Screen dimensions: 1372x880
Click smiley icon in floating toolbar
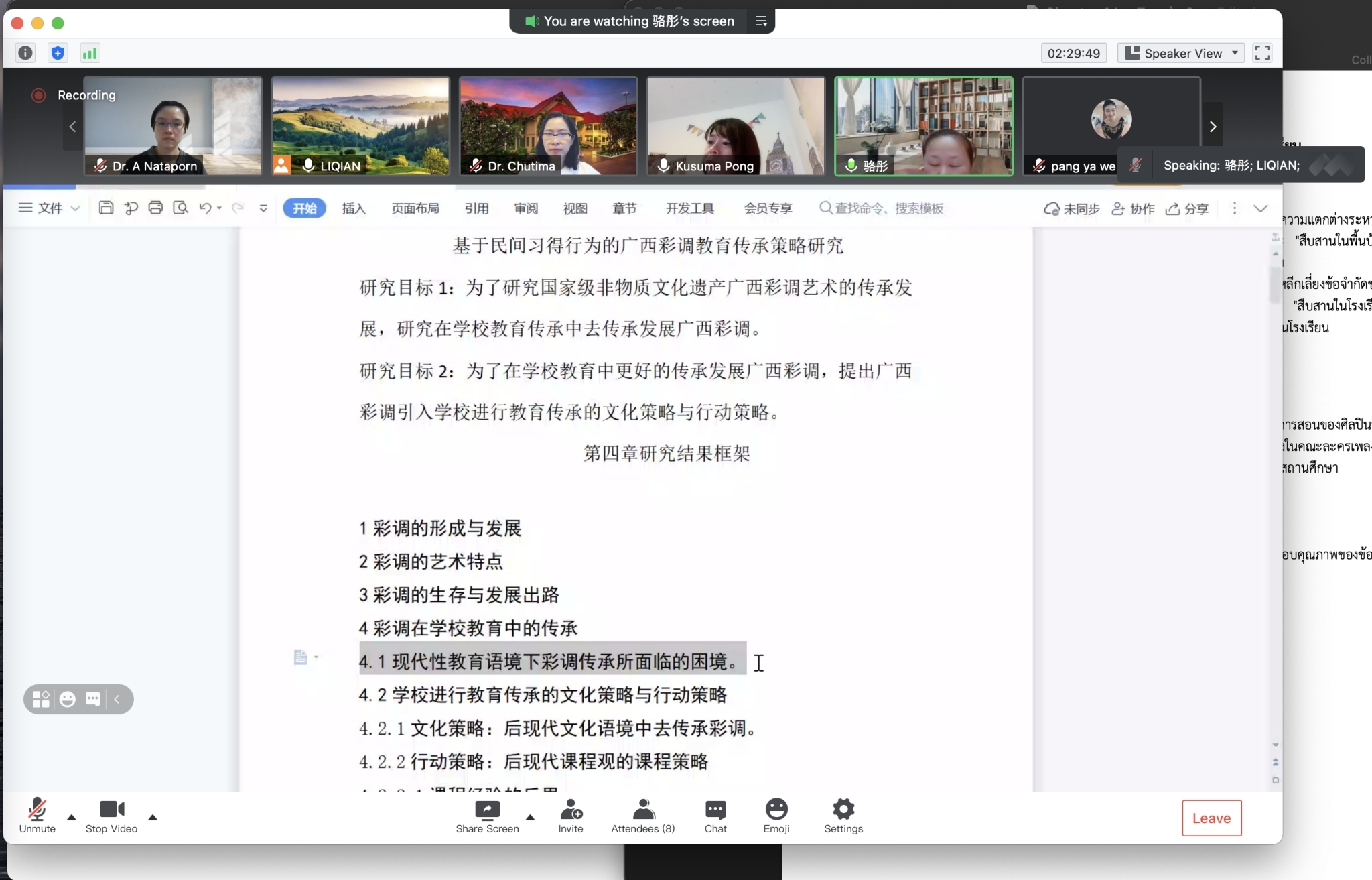point(67,699)
